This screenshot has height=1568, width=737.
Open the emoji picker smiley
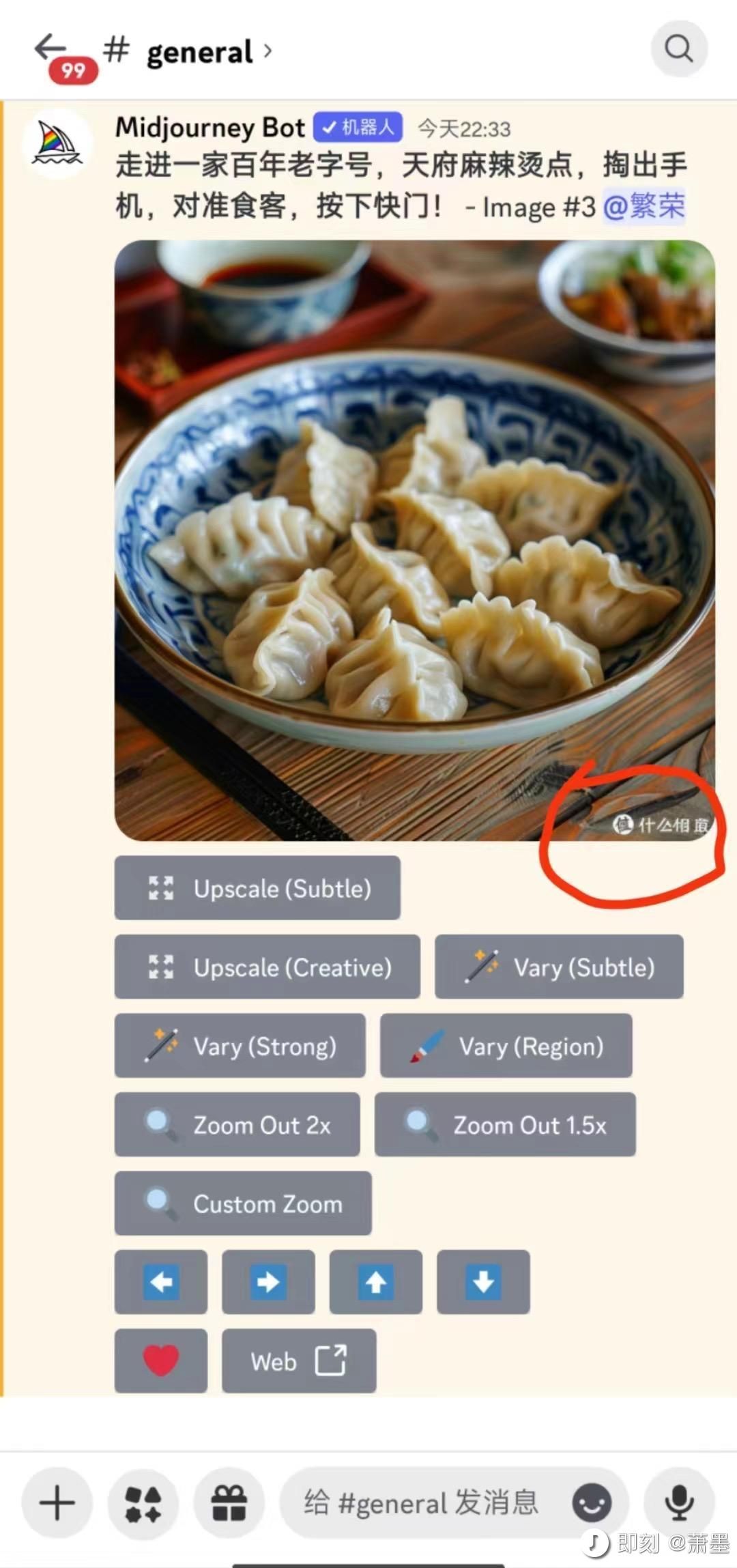pos(592,1503)
